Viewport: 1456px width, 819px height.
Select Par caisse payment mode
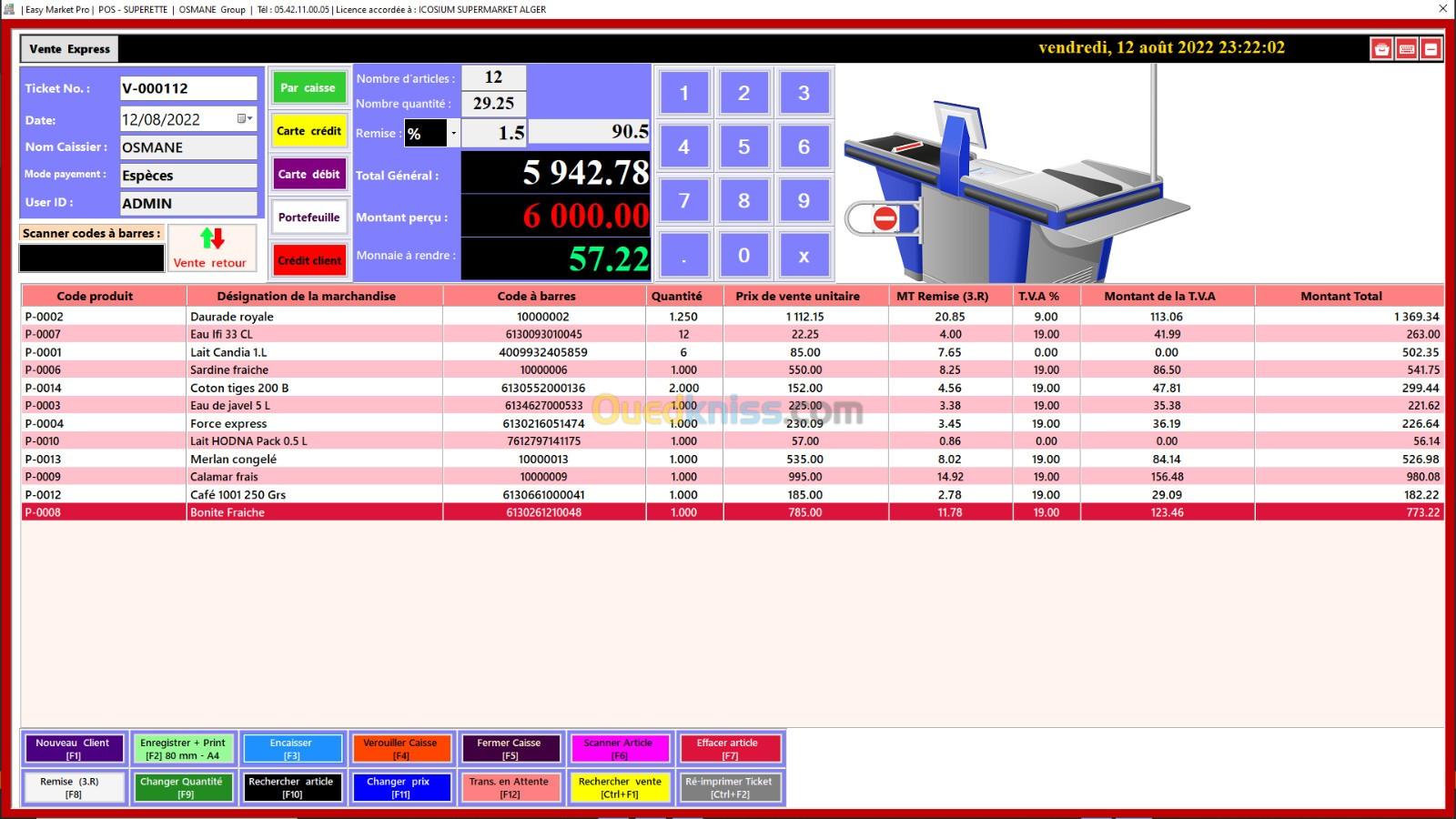308,88
